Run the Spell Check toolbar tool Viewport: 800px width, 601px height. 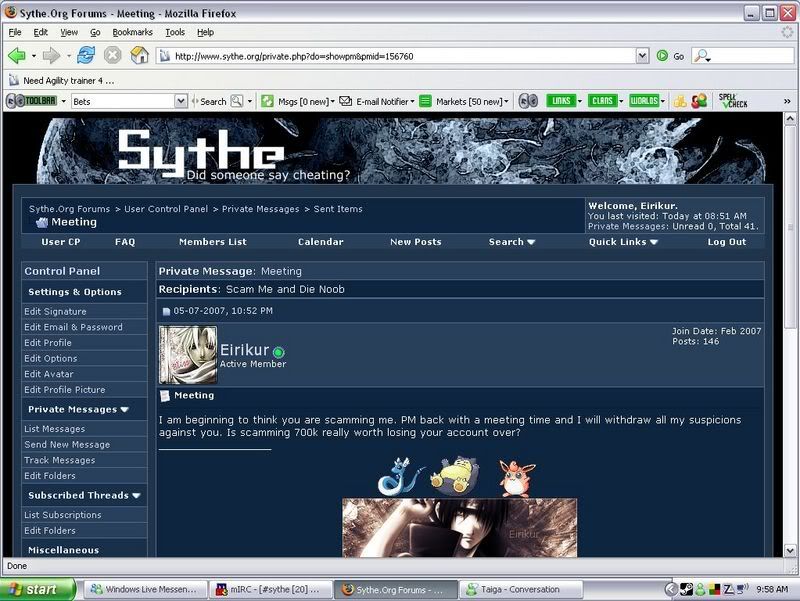(733, 101)
